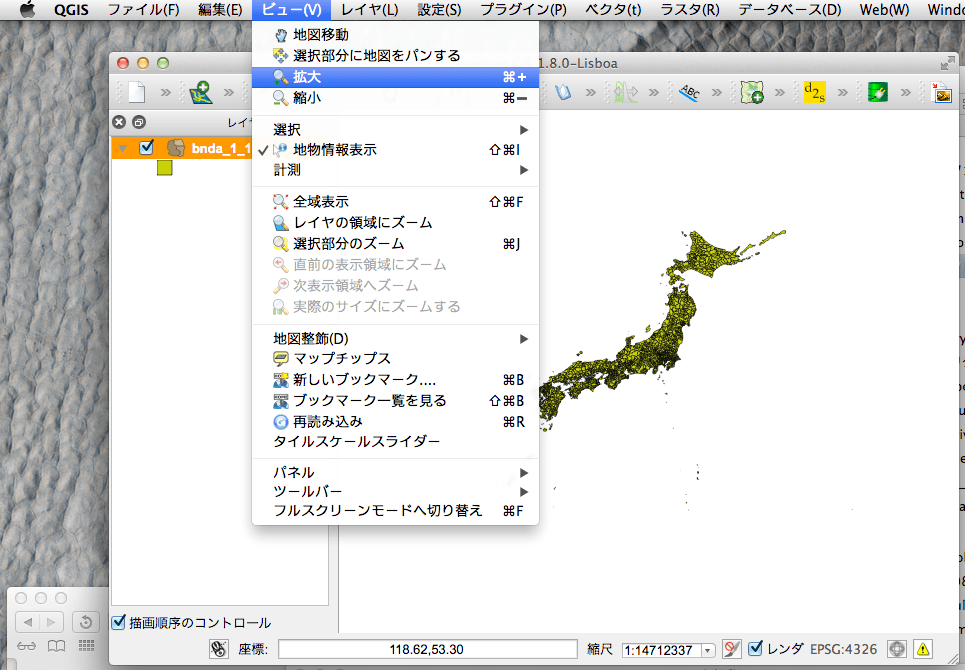Viewport: 965px width, 670px height.
Task: Choose 拡大 zoom in from menu
Action: [308, 77]
